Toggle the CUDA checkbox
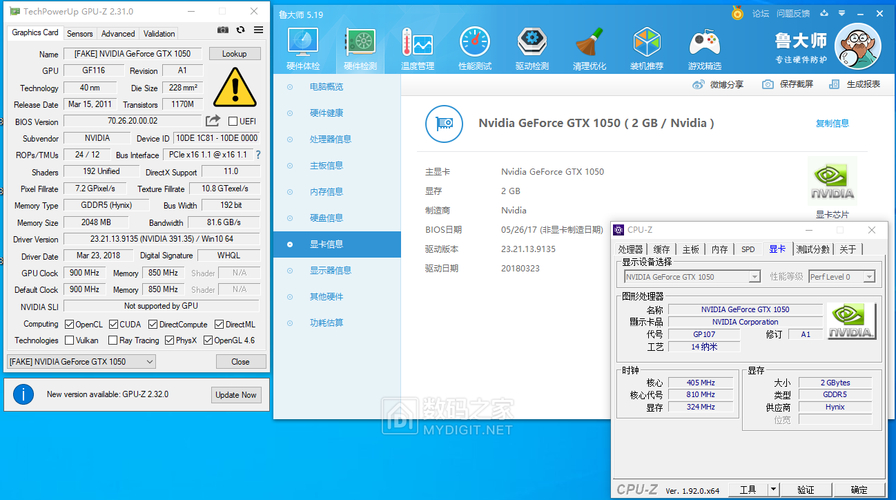 (113, 325)
